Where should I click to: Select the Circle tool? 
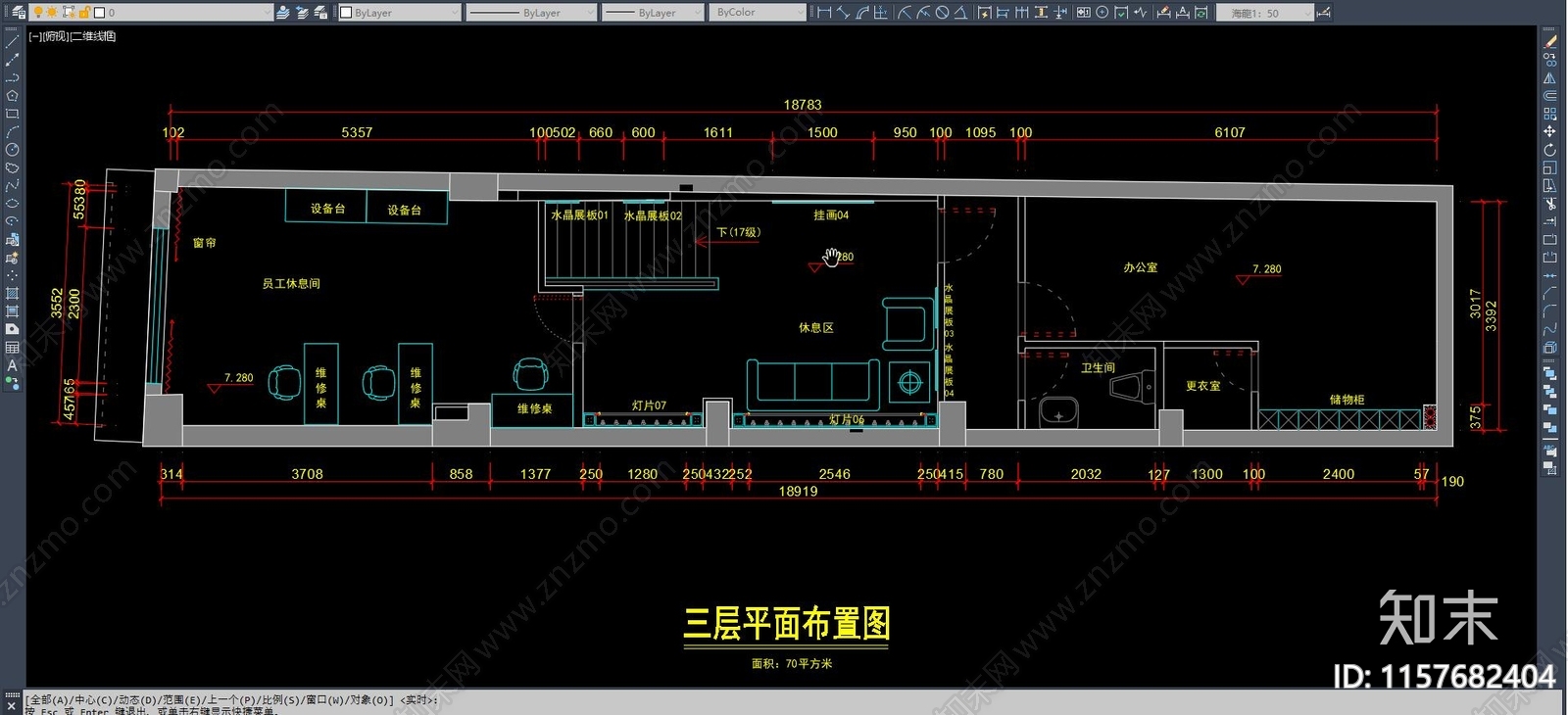click(12, 150)
